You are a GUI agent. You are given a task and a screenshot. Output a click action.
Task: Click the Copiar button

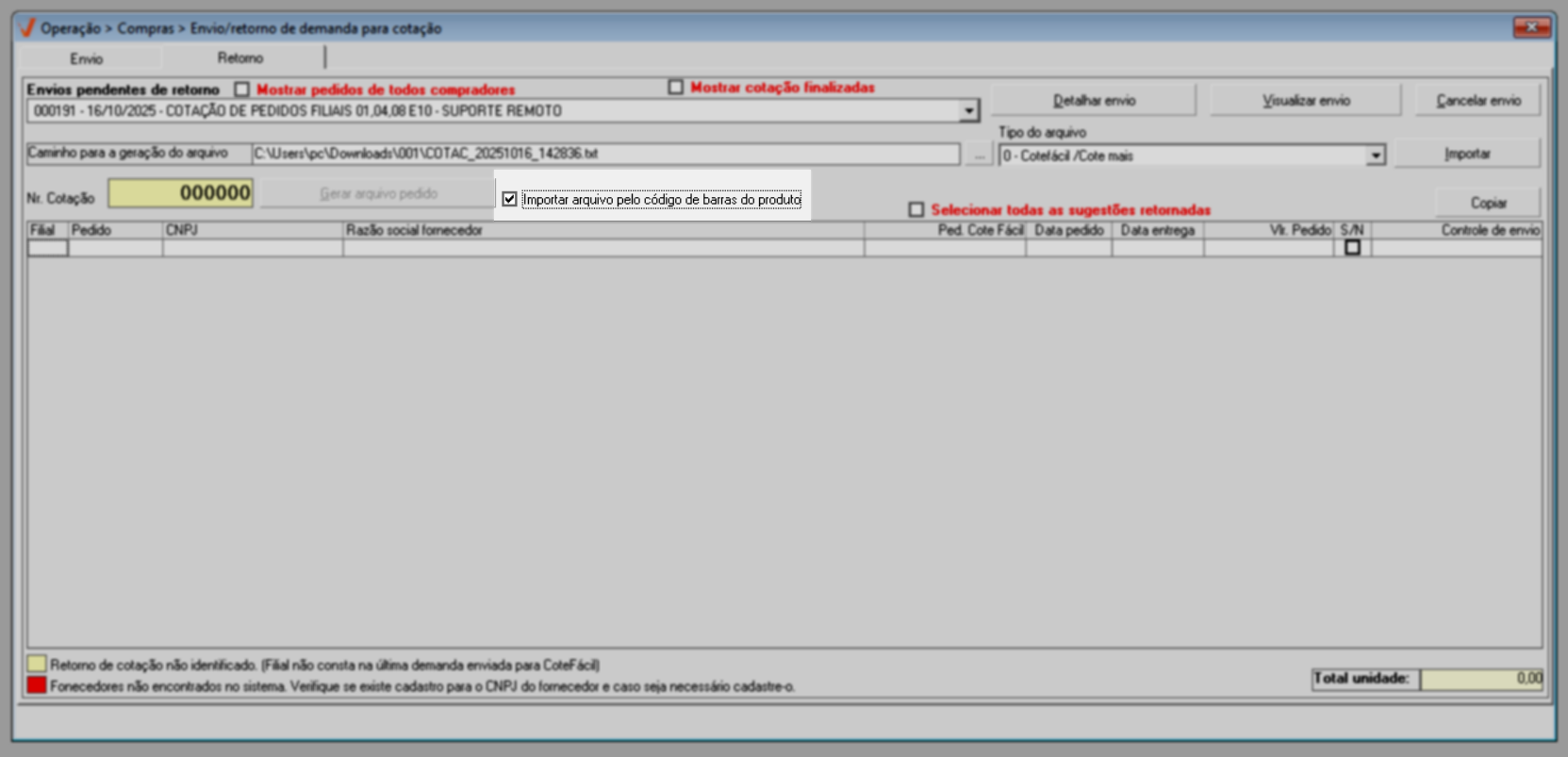[x=1488, y=203]
